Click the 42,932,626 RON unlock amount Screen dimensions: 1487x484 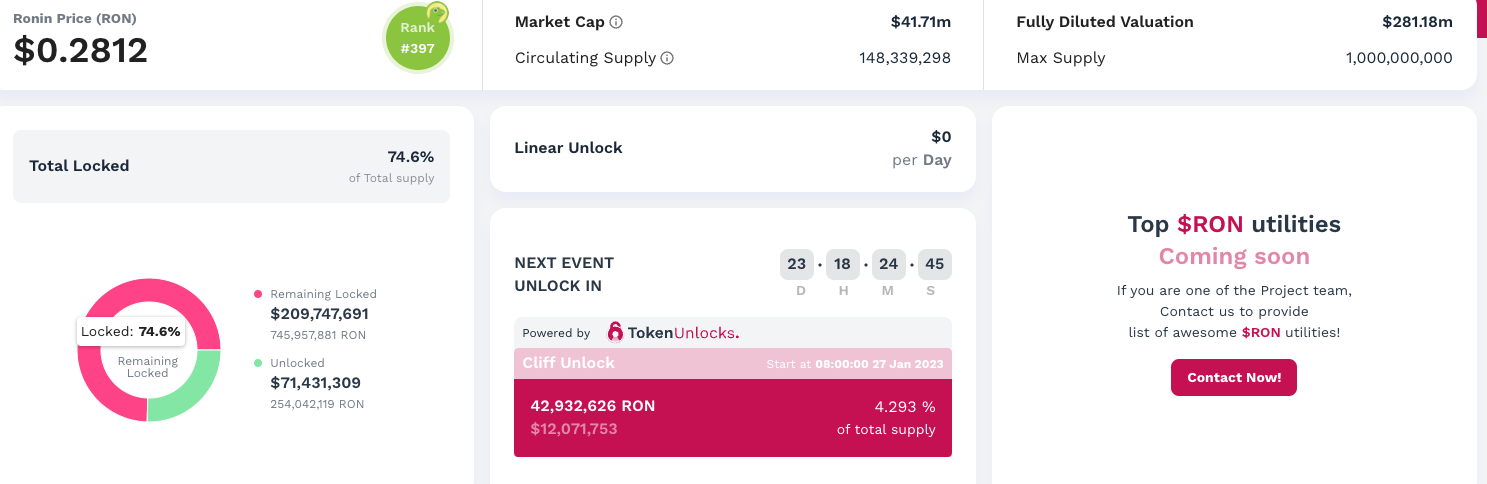593,407
